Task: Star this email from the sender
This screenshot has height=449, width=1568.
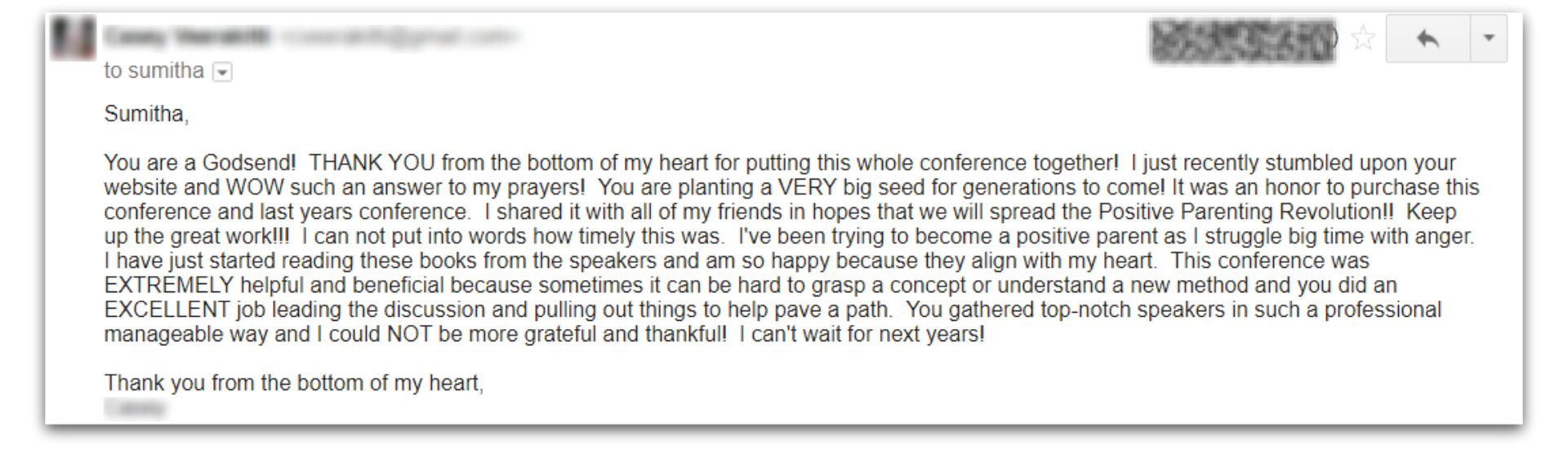Action: (x=1363, y=38)
